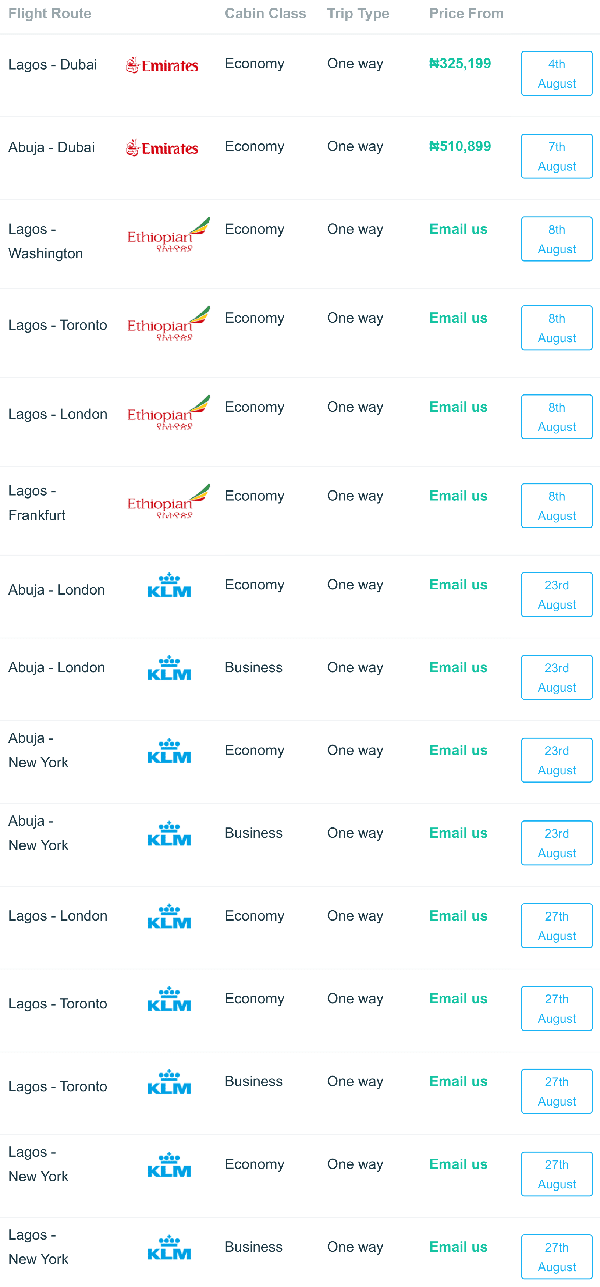Click Ethiopian logo on Lagos - Washington row
The width and height of the screenshot is (600, 1287).
(x=169, y=235)
